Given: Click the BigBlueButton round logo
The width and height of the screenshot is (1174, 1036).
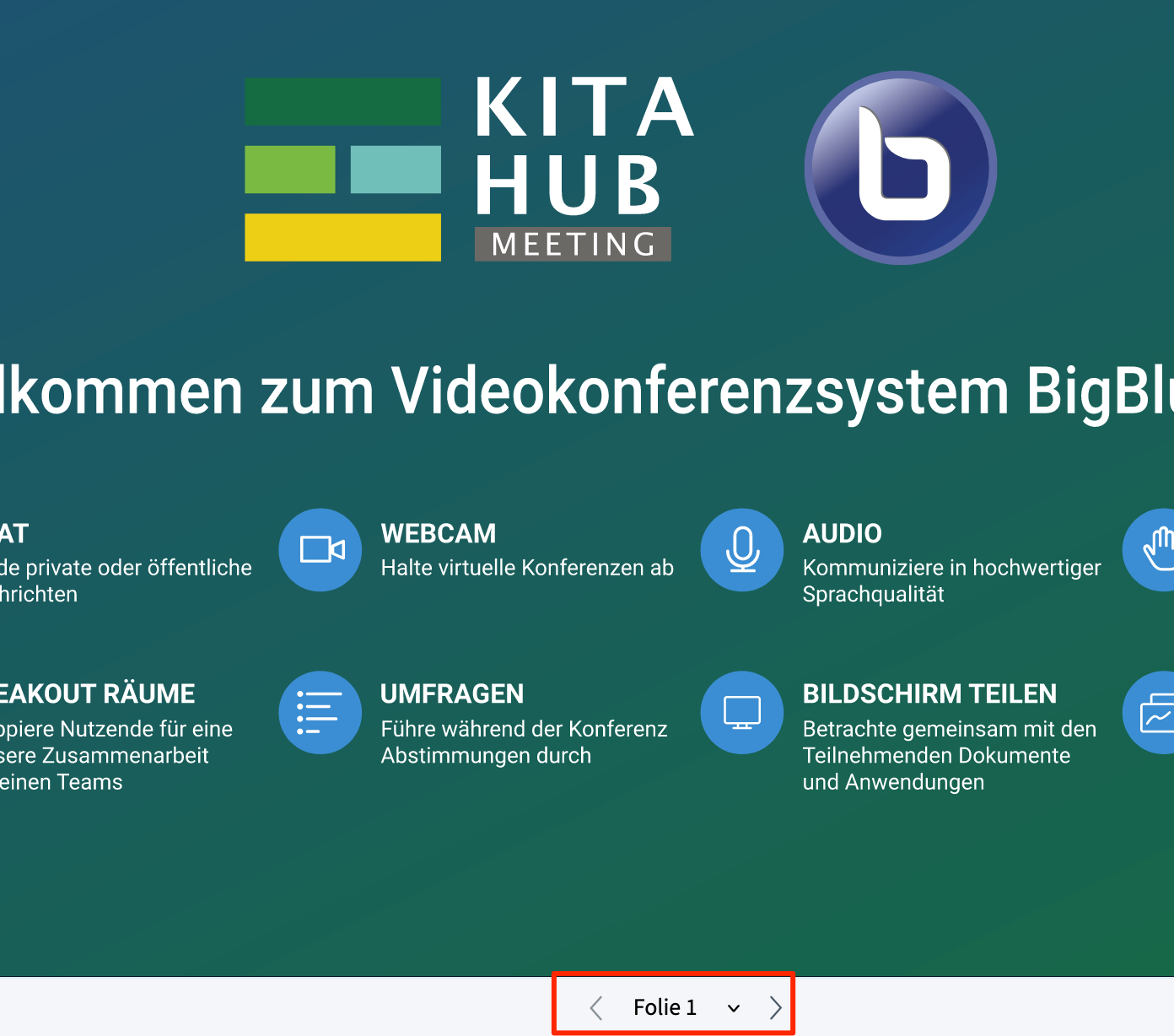Looking at the screenshot, I should 901,168.
